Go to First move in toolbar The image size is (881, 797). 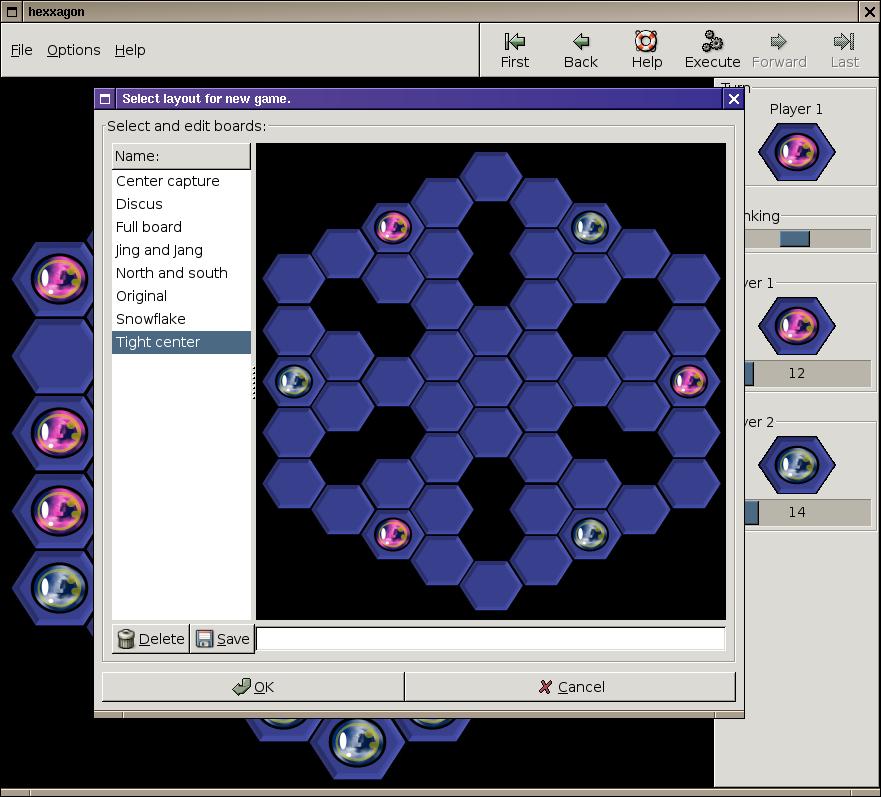[x=514, y=50]
